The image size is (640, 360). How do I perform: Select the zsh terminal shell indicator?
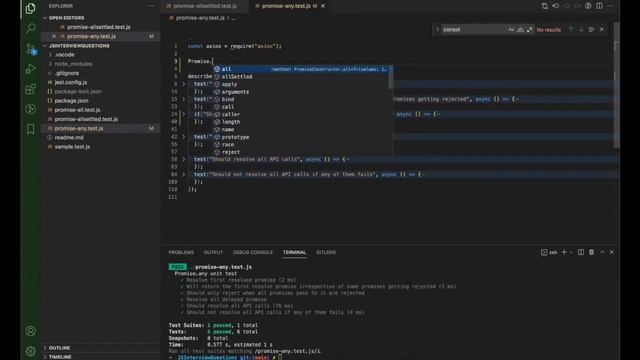[x=549, y=252]
